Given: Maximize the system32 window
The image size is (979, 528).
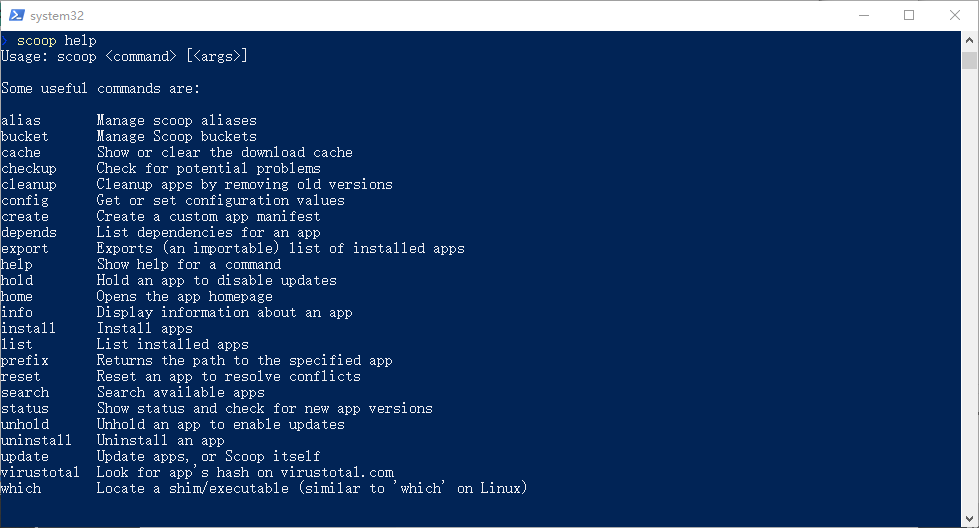Looking at the screenshot, I should [x=909, y=15].
